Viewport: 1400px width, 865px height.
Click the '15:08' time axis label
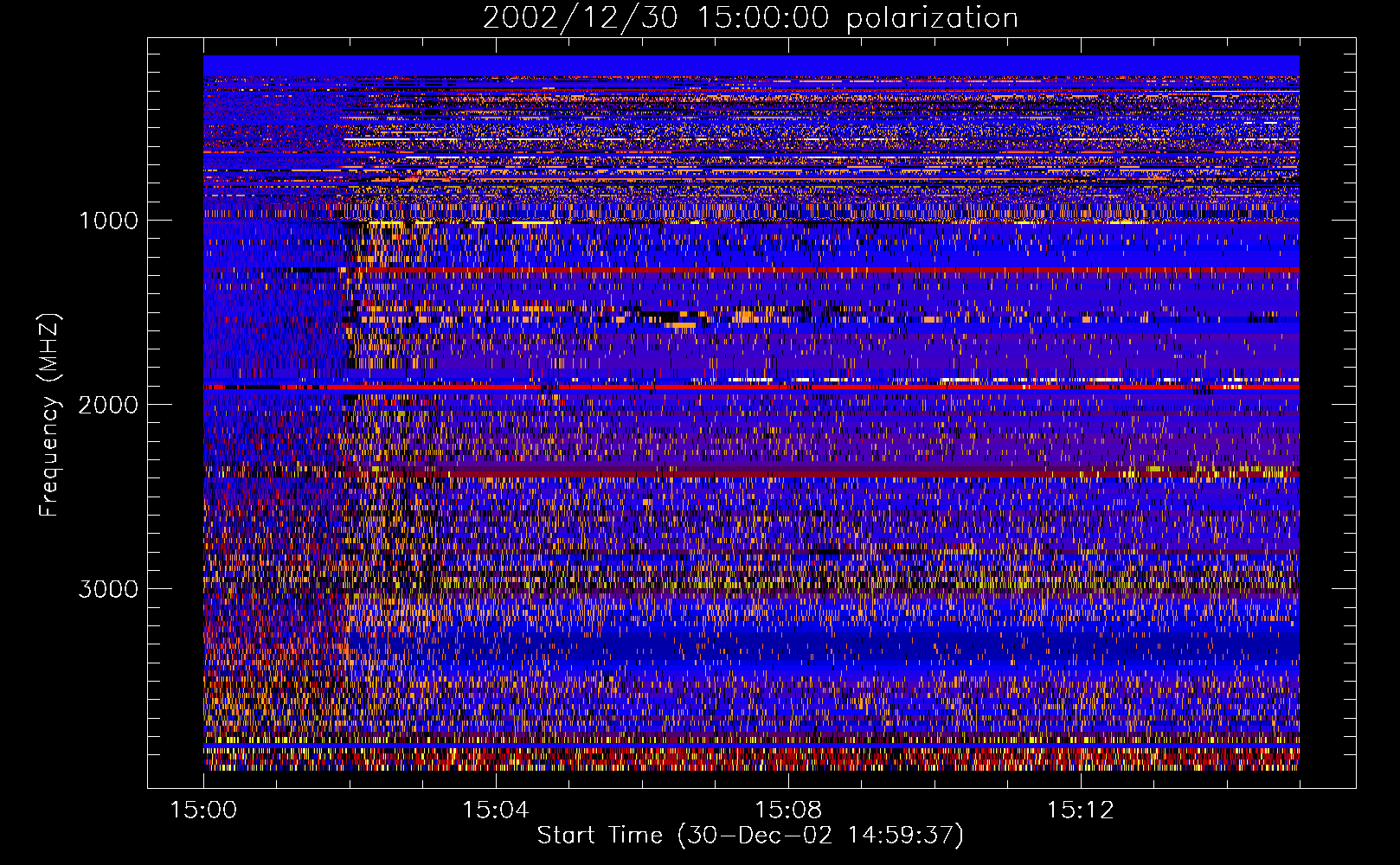(x=788, y=811)
